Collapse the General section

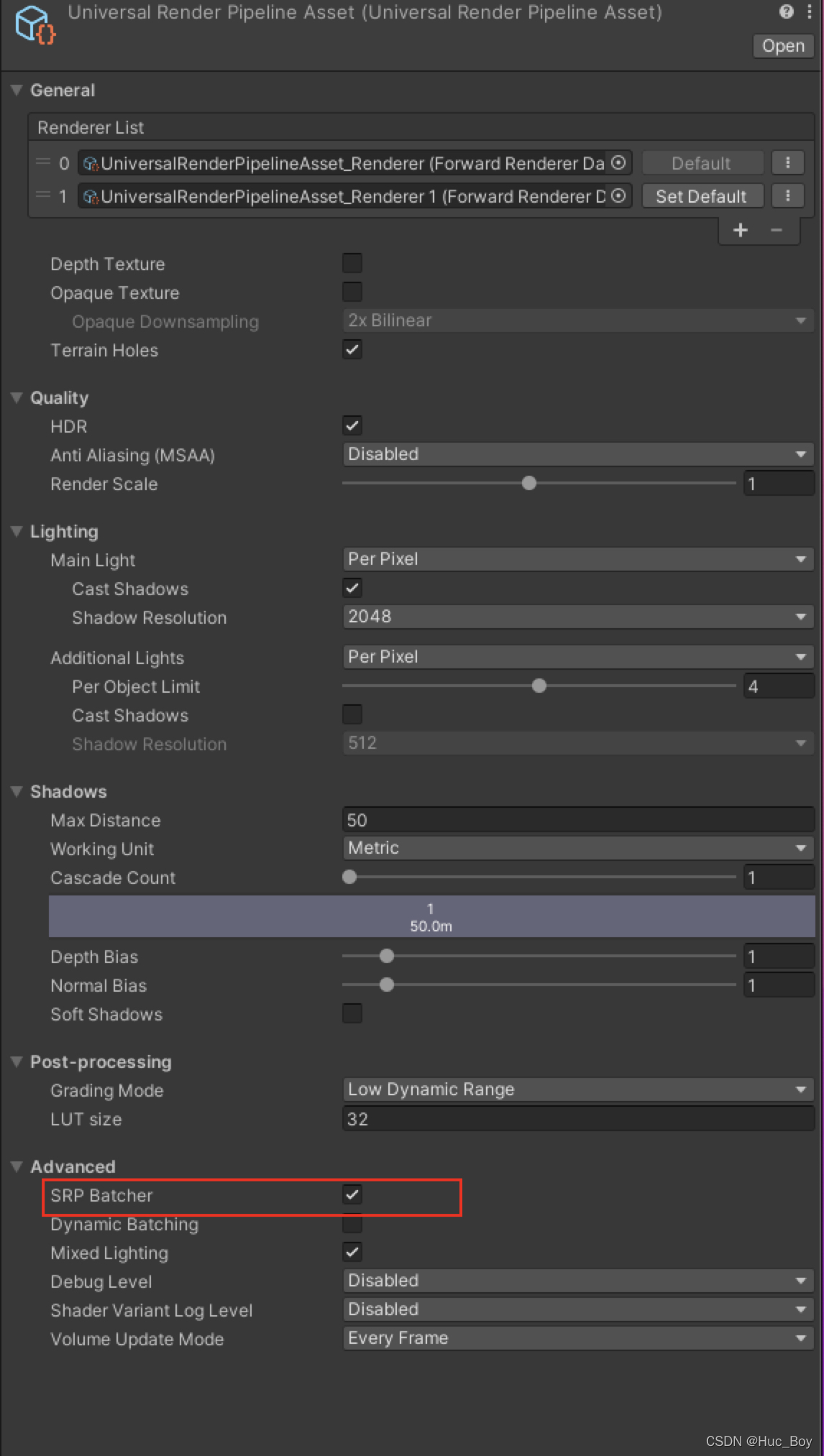(17, 90)
